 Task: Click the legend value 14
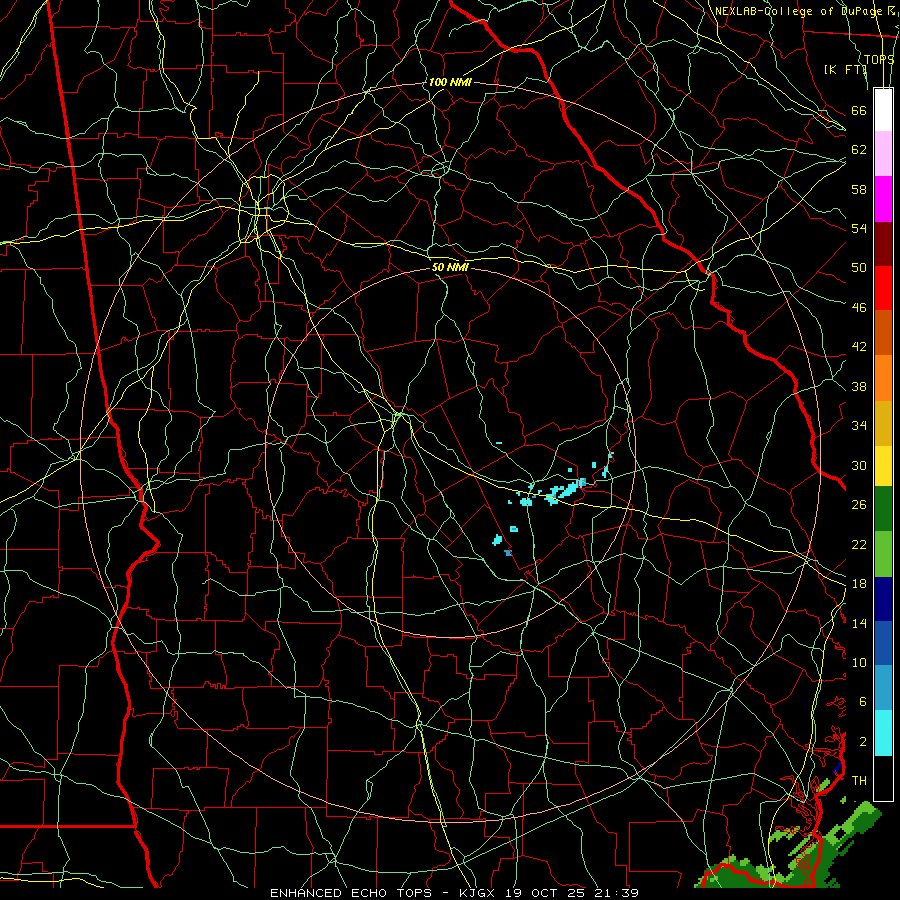pos(859,623)
